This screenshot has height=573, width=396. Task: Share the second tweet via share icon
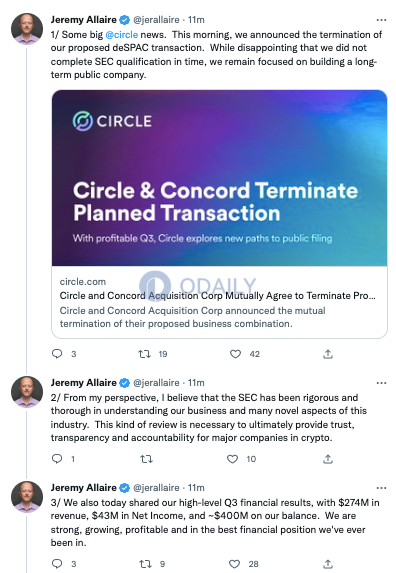tap(328, 459)
